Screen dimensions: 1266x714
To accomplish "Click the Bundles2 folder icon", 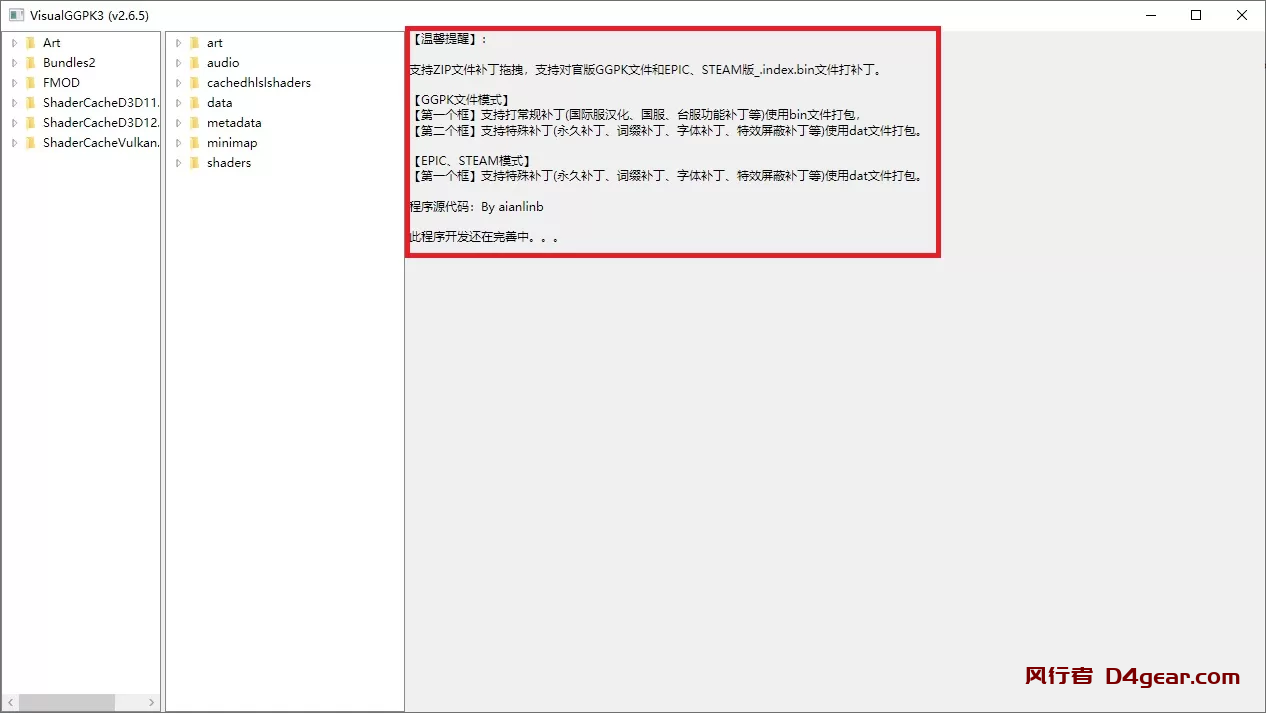I will click(30, 63).
